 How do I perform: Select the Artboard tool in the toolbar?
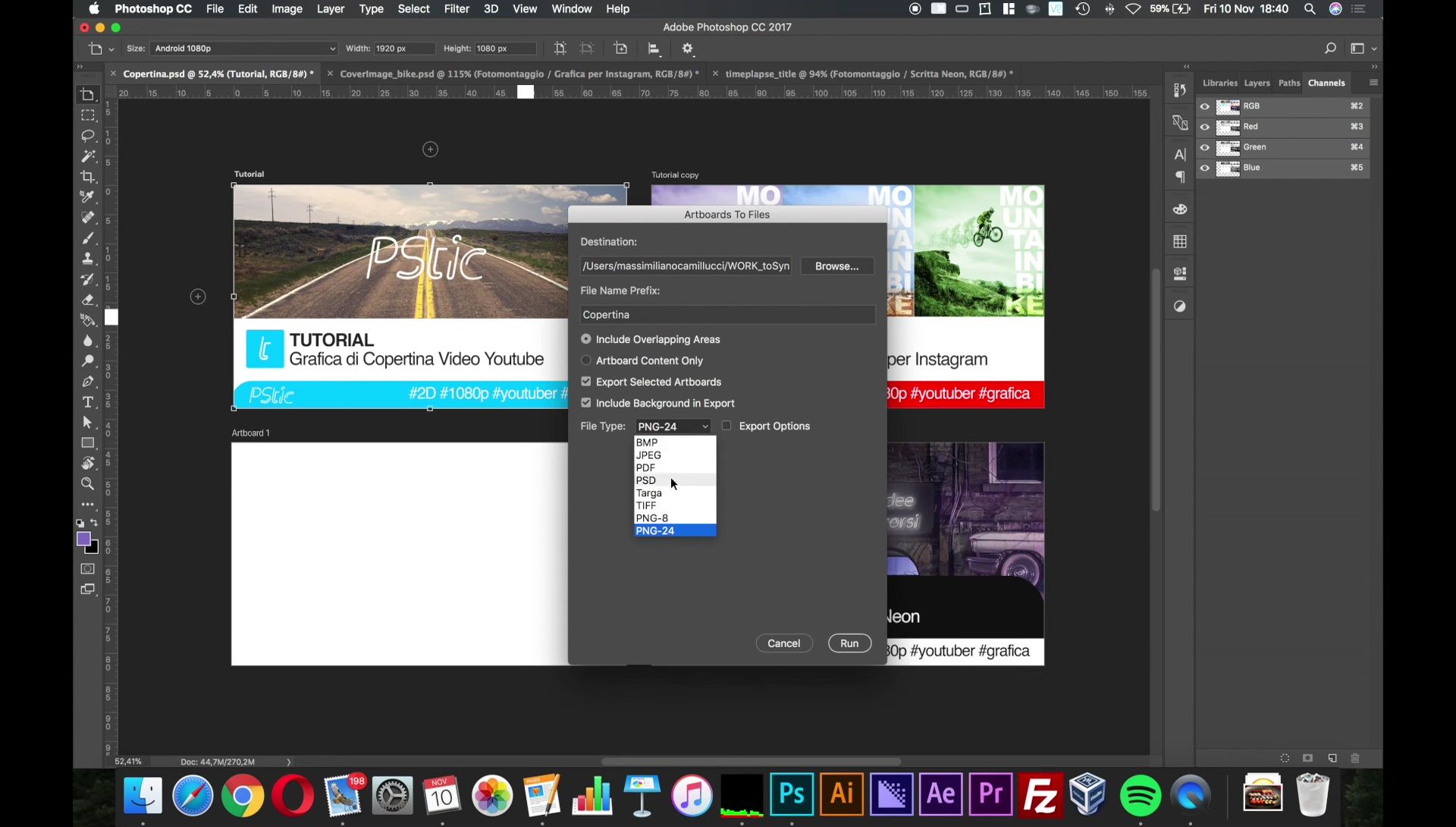click(88, 95)
